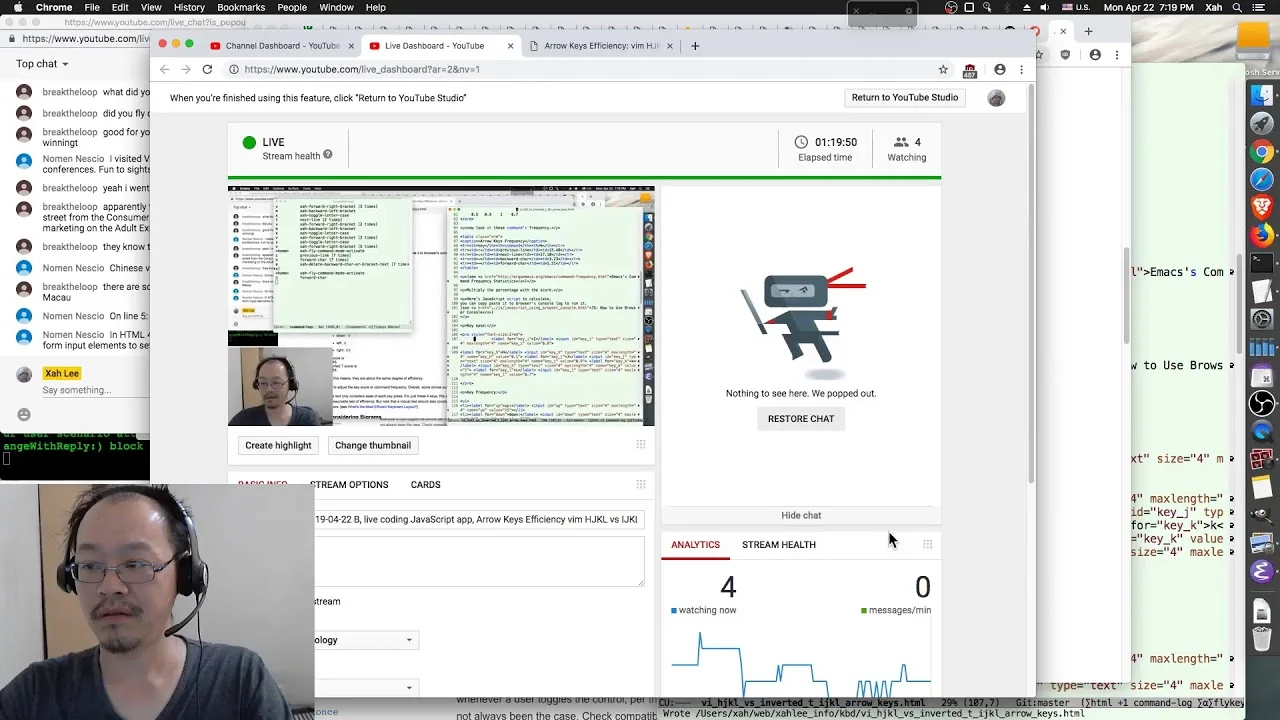Reload the Live Dashboard page
The image size is (1280, 720).
207,69
